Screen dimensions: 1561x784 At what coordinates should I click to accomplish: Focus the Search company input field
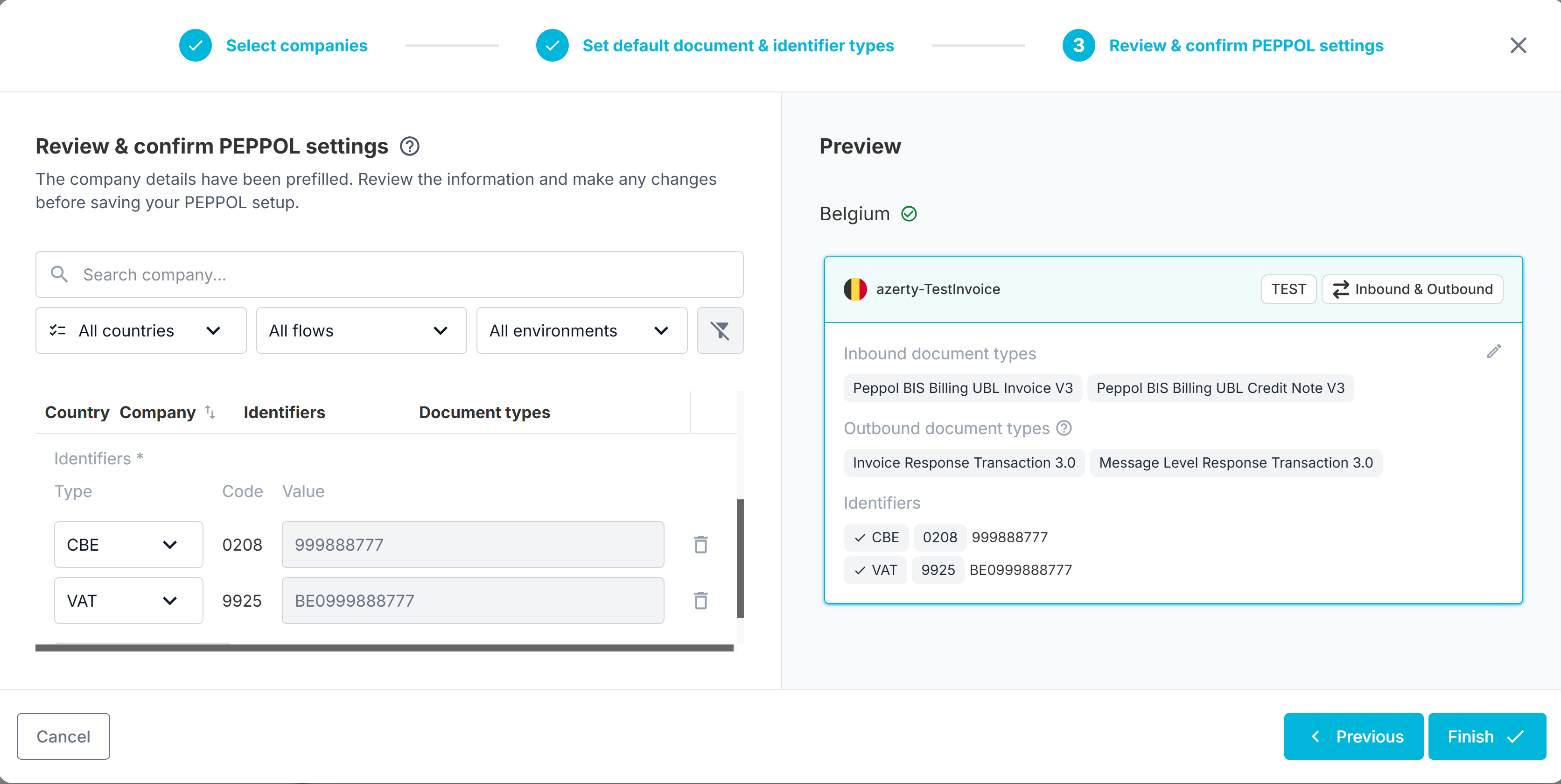coord(389,274)
